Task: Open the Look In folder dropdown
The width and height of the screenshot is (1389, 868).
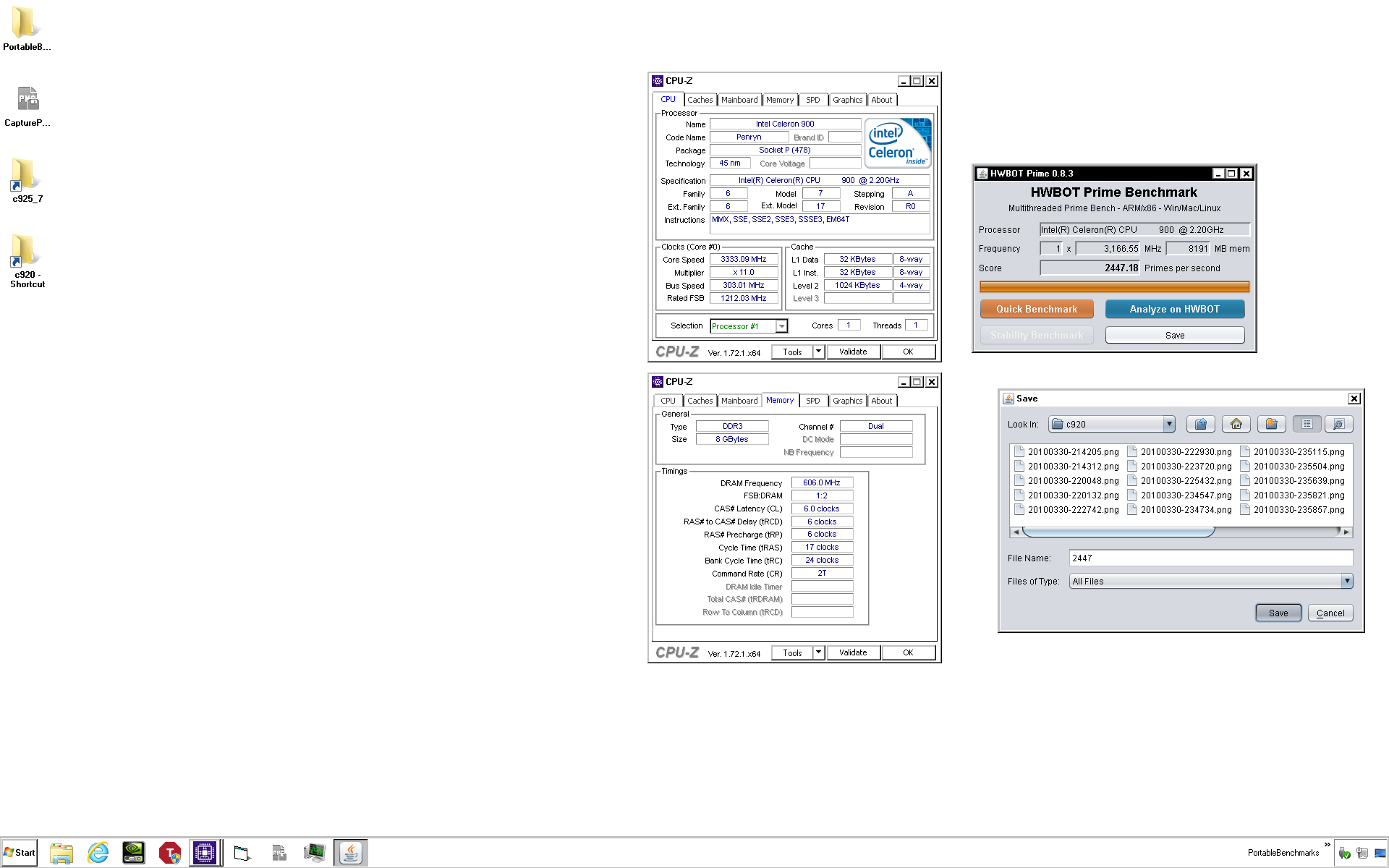Action: tap(1168, 425)
